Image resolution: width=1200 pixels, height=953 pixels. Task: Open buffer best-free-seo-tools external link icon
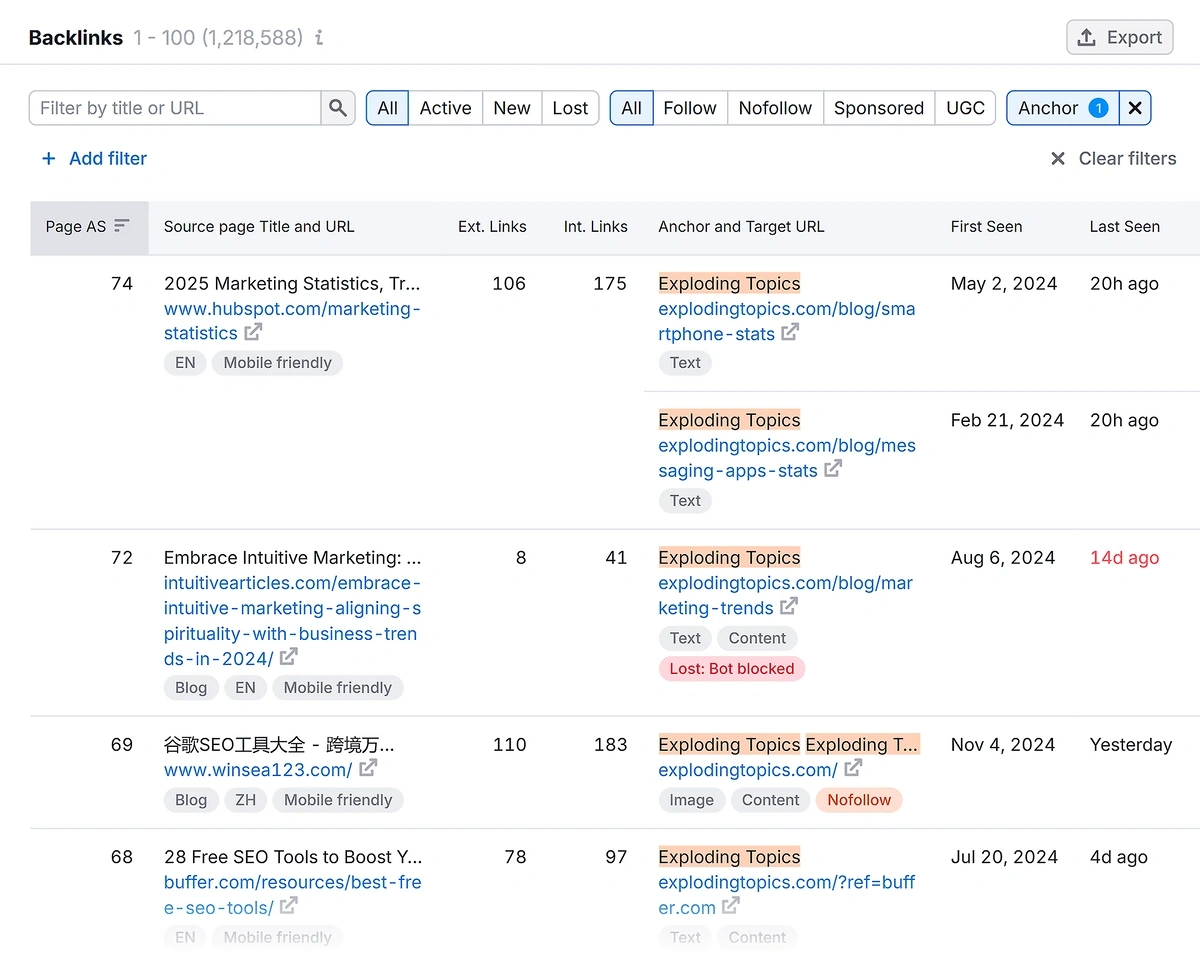point(289,906)
